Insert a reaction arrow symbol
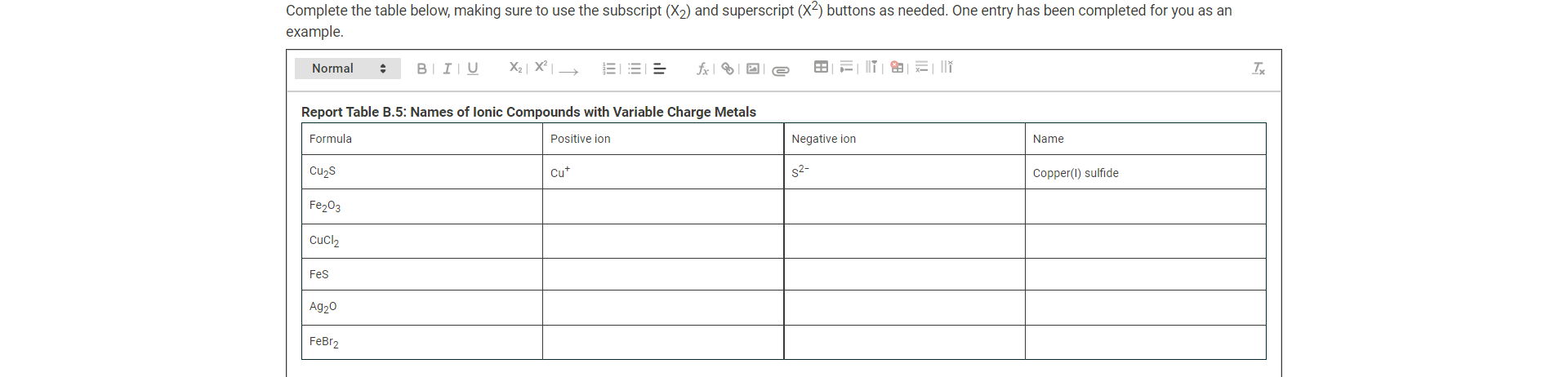The height and width of the screenshot is (377, 1568). click(569, 71)
